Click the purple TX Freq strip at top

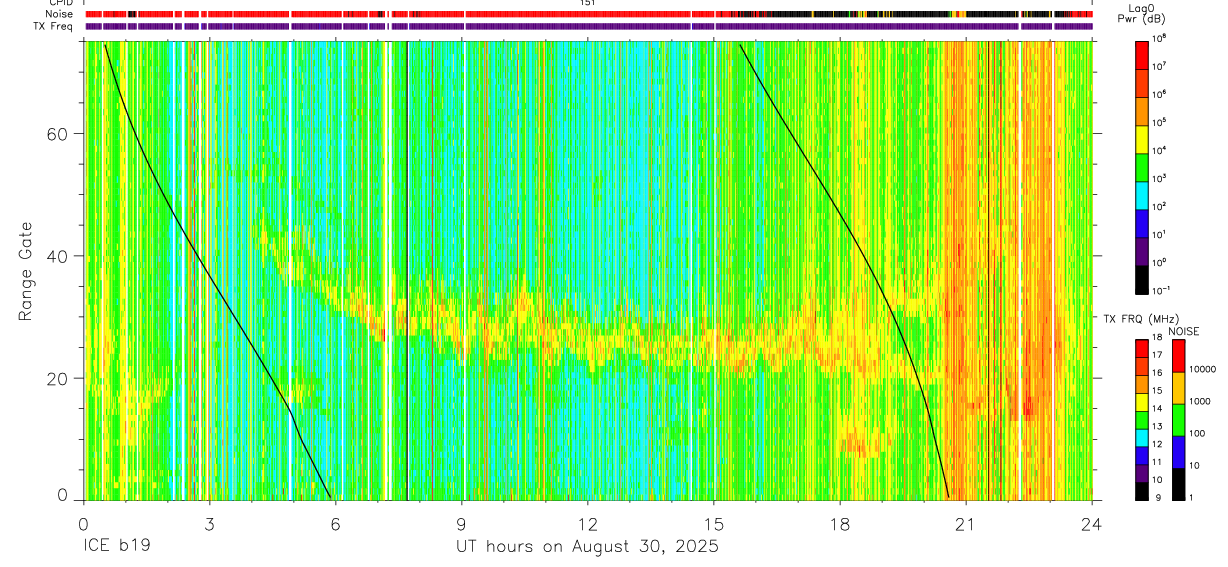click(x=589, y=26)
